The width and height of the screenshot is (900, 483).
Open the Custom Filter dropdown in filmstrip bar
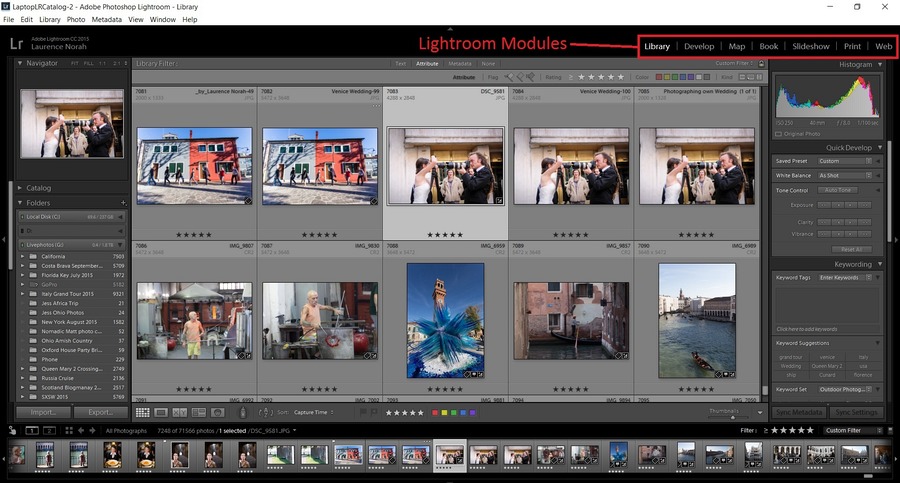(854, 430)
